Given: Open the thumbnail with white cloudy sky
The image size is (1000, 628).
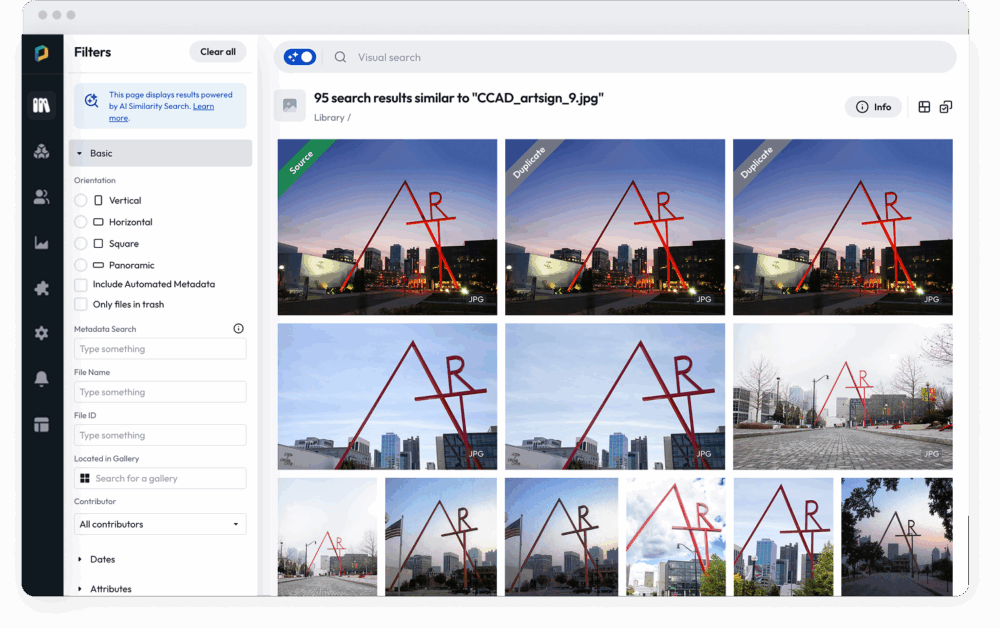Looking at the screenshot, I should pyautogui.click(x=676, y=537).
